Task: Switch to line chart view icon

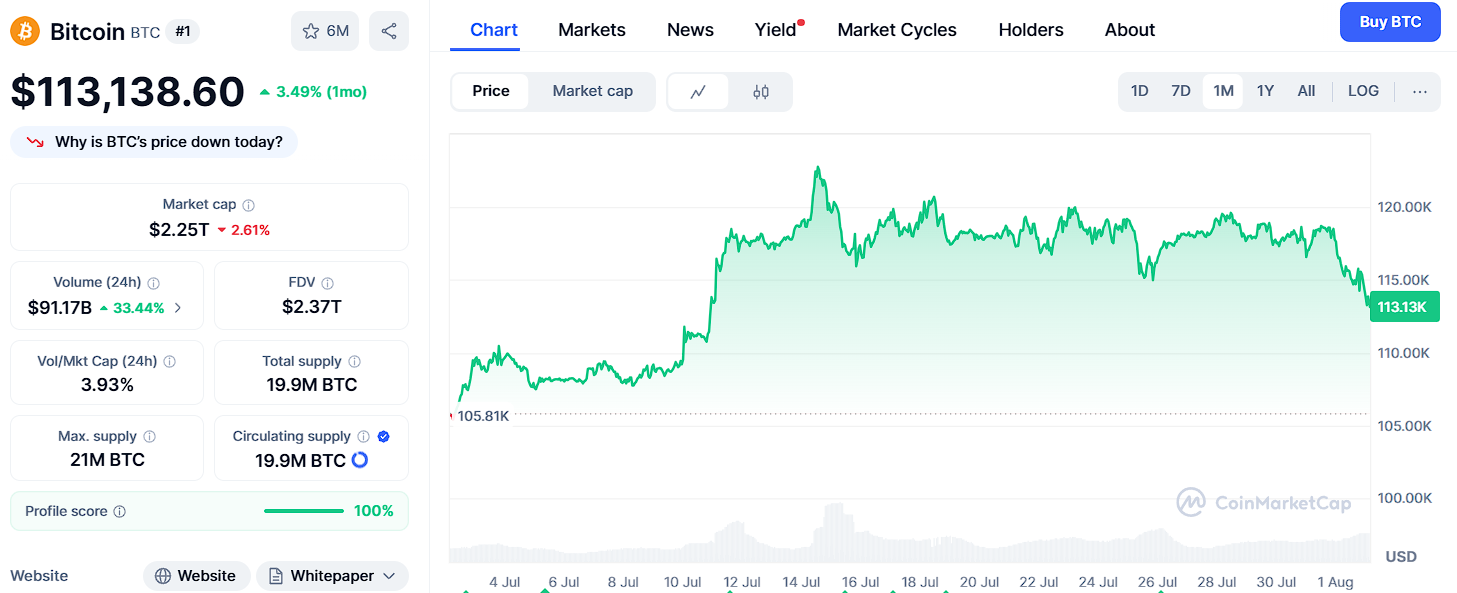Action: pos(698,91)
